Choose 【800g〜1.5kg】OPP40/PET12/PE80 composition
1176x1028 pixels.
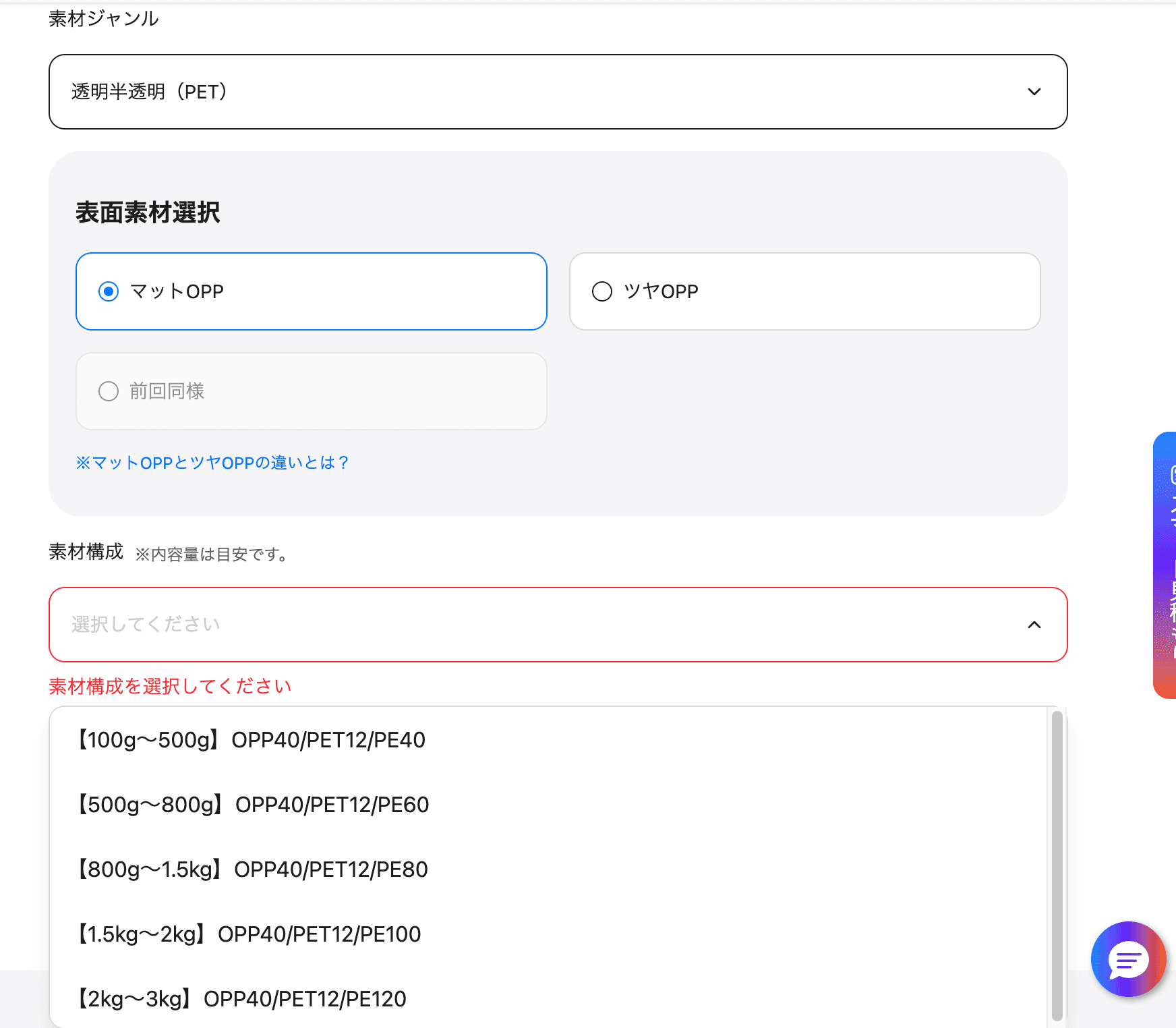click(x=252, y=869)
